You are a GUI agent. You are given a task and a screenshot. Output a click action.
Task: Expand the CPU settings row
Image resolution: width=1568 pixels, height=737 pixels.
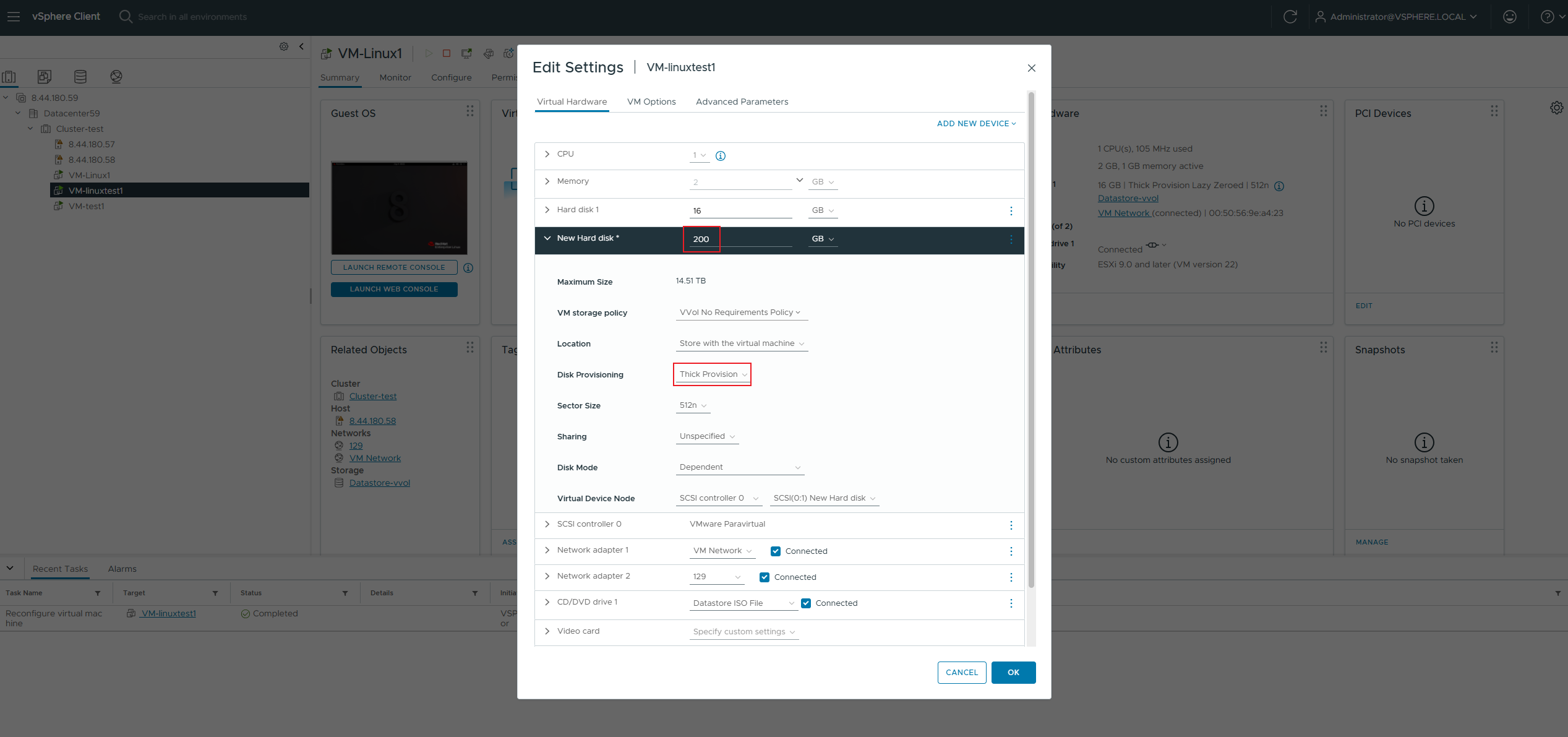[x=547, y=154]
